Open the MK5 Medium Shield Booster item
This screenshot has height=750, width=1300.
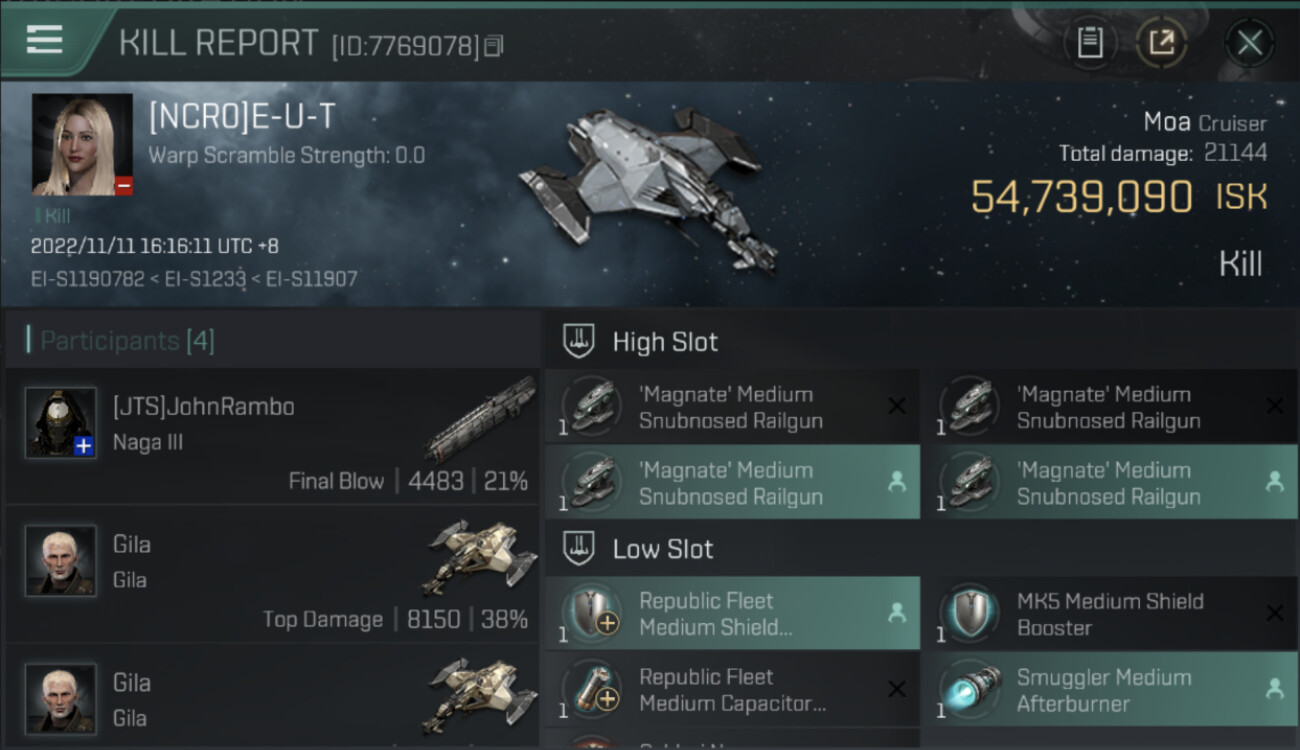click(x=1109, y=614)
